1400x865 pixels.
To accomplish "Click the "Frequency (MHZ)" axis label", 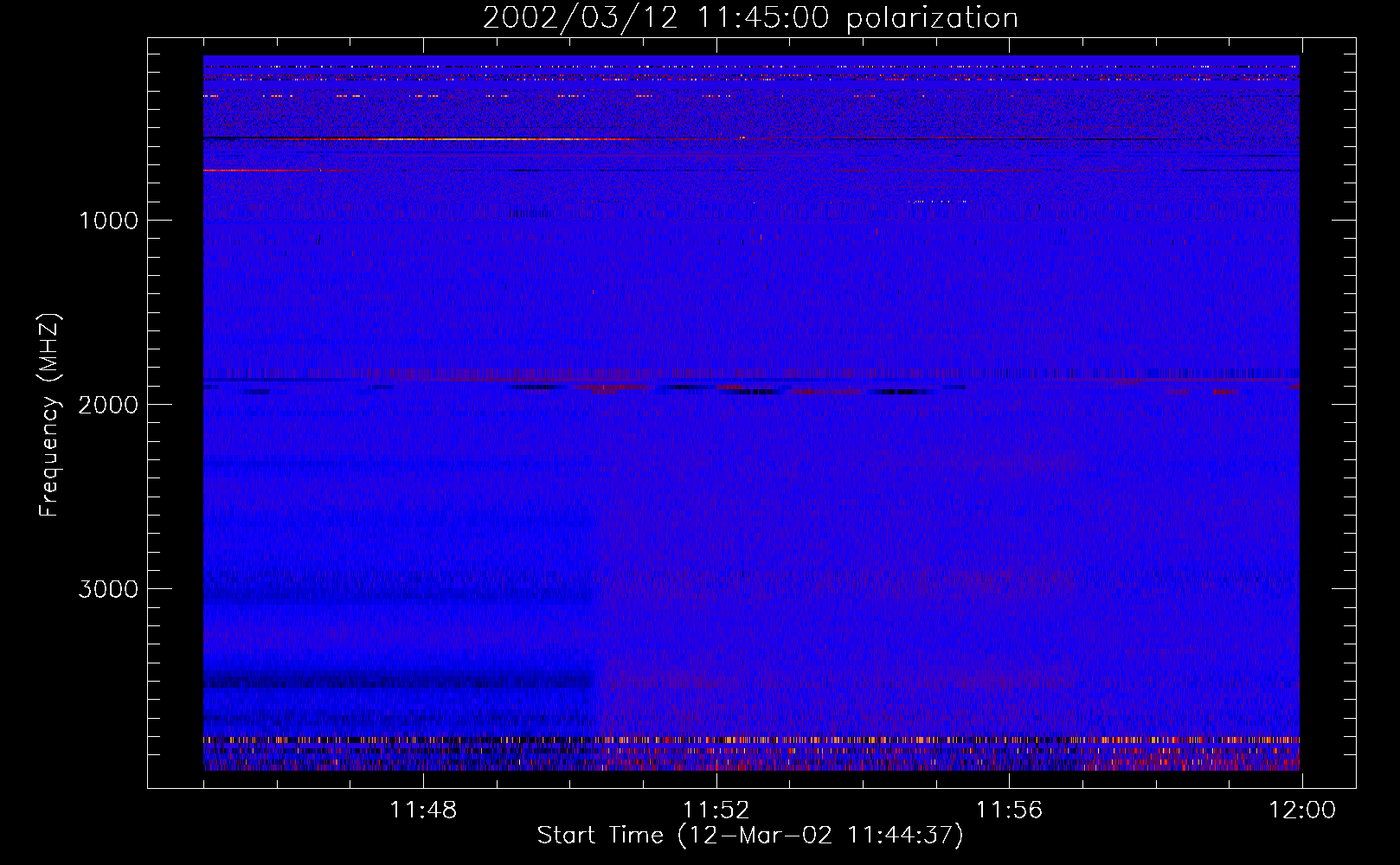I will point(48,415).
